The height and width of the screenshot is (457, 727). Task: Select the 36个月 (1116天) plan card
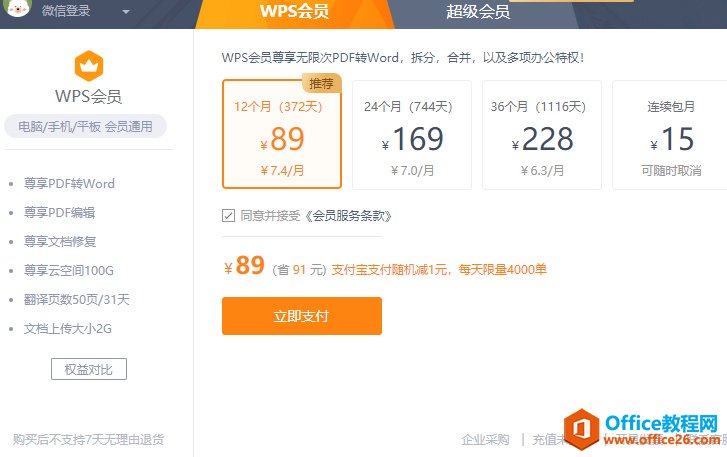click(542, 135)
